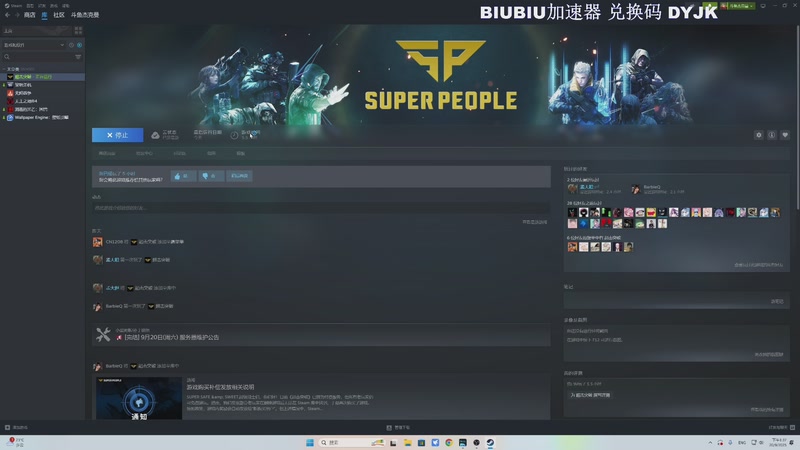
Task: Open the wrench maintenance announcement 9月20日
Action: point(321,335)
